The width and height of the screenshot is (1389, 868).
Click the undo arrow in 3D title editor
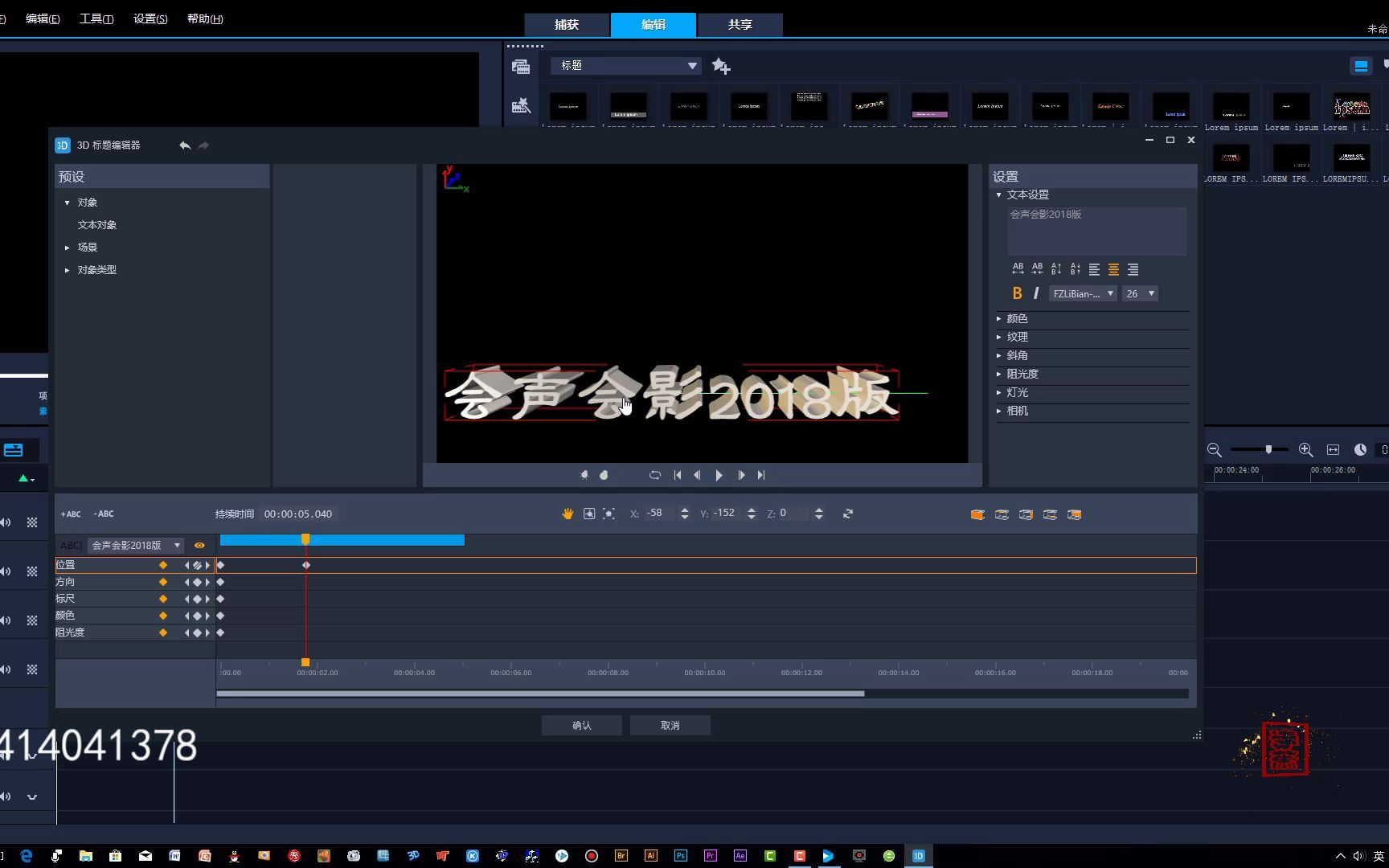(185, 145)
